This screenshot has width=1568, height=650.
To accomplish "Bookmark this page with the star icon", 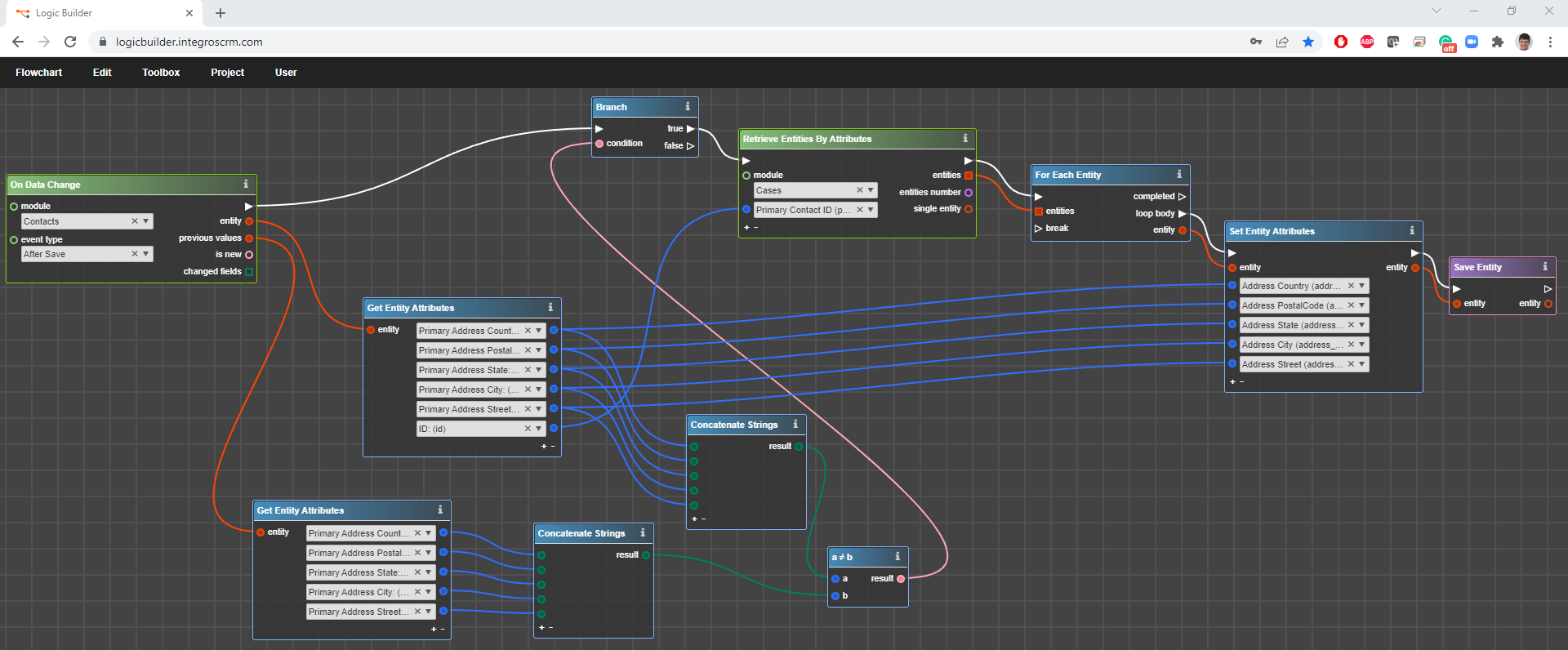I will tap(1308, 42).
